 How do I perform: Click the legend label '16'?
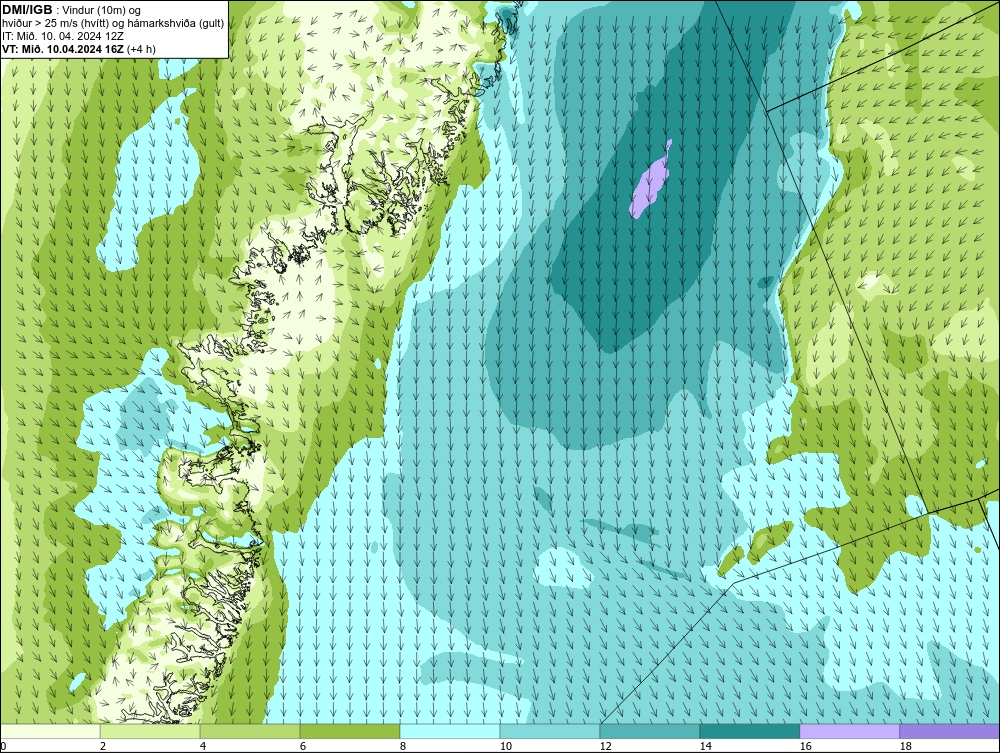[x=805, y=746]
